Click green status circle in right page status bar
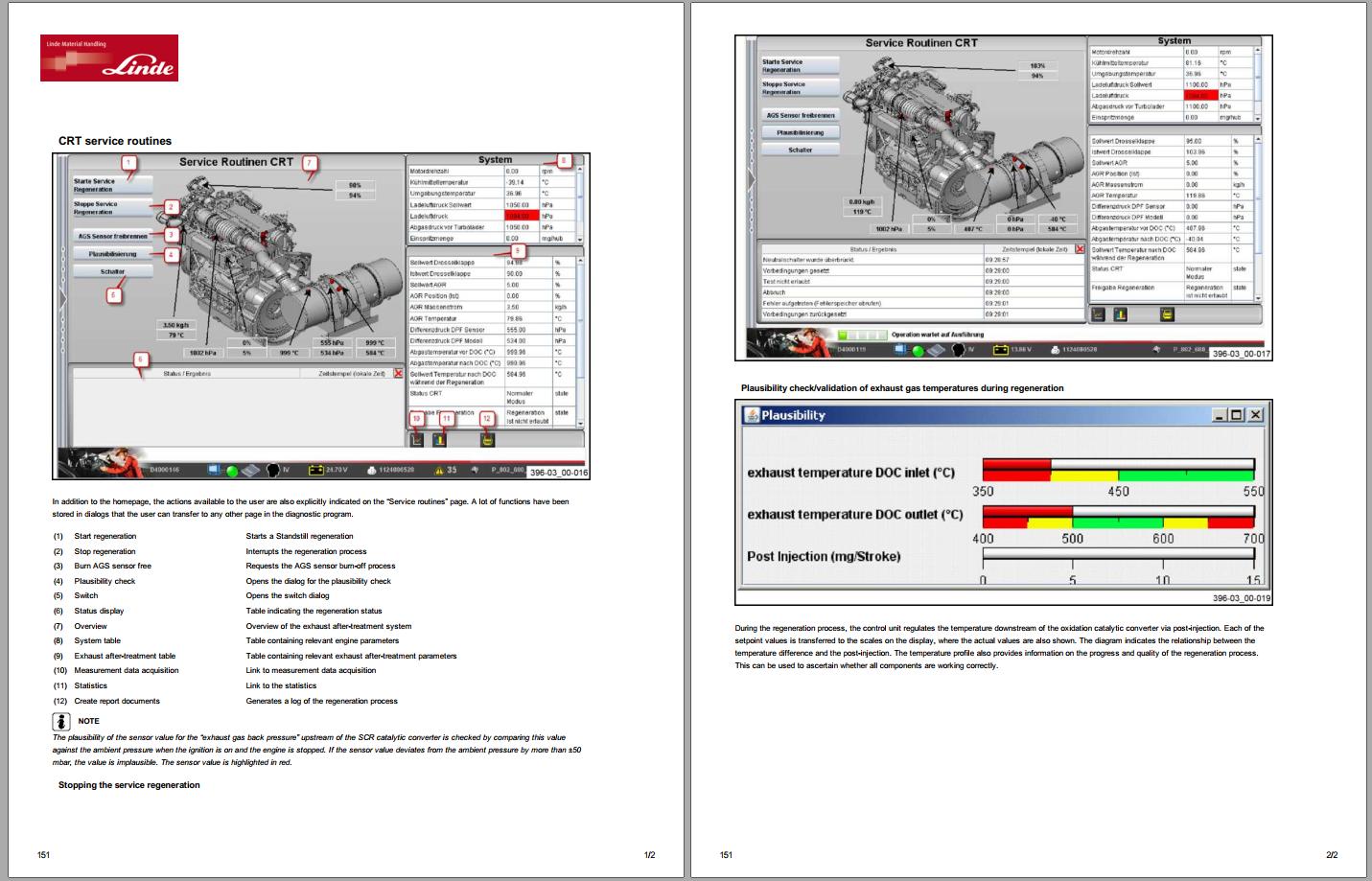This screenshot has width=1372, height=881. point(917,350)
